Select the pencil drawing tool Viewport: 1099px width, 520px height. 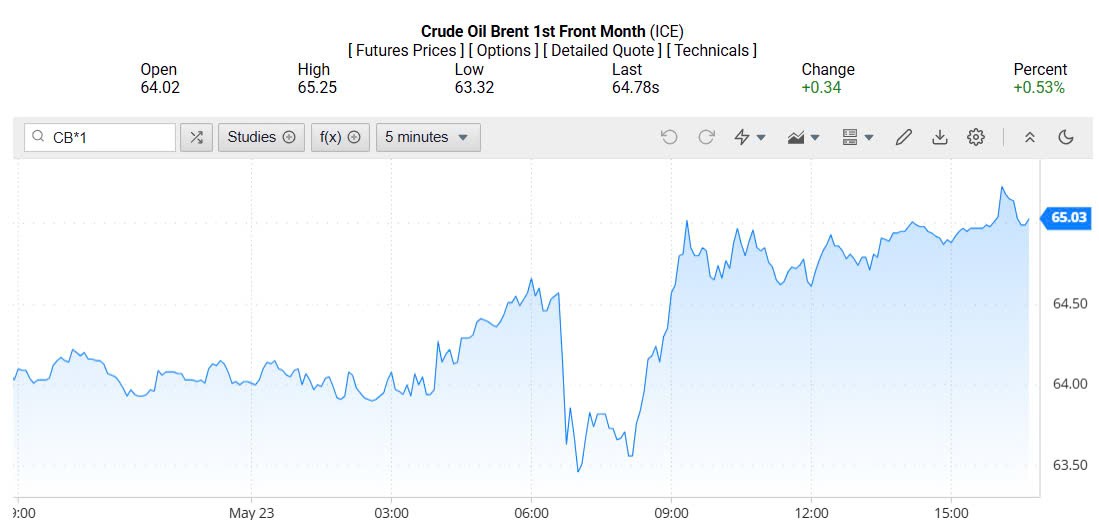click(903, 138)
